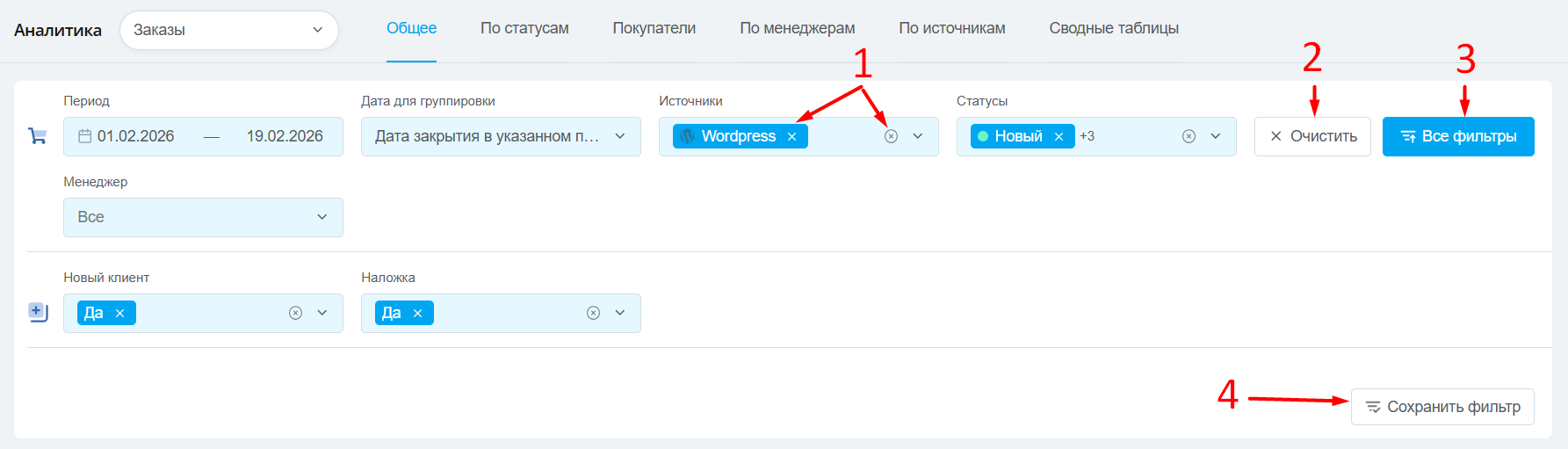Click the period start date 01.02.2026
The image size is (1568, 449).
tap(135, 136)
